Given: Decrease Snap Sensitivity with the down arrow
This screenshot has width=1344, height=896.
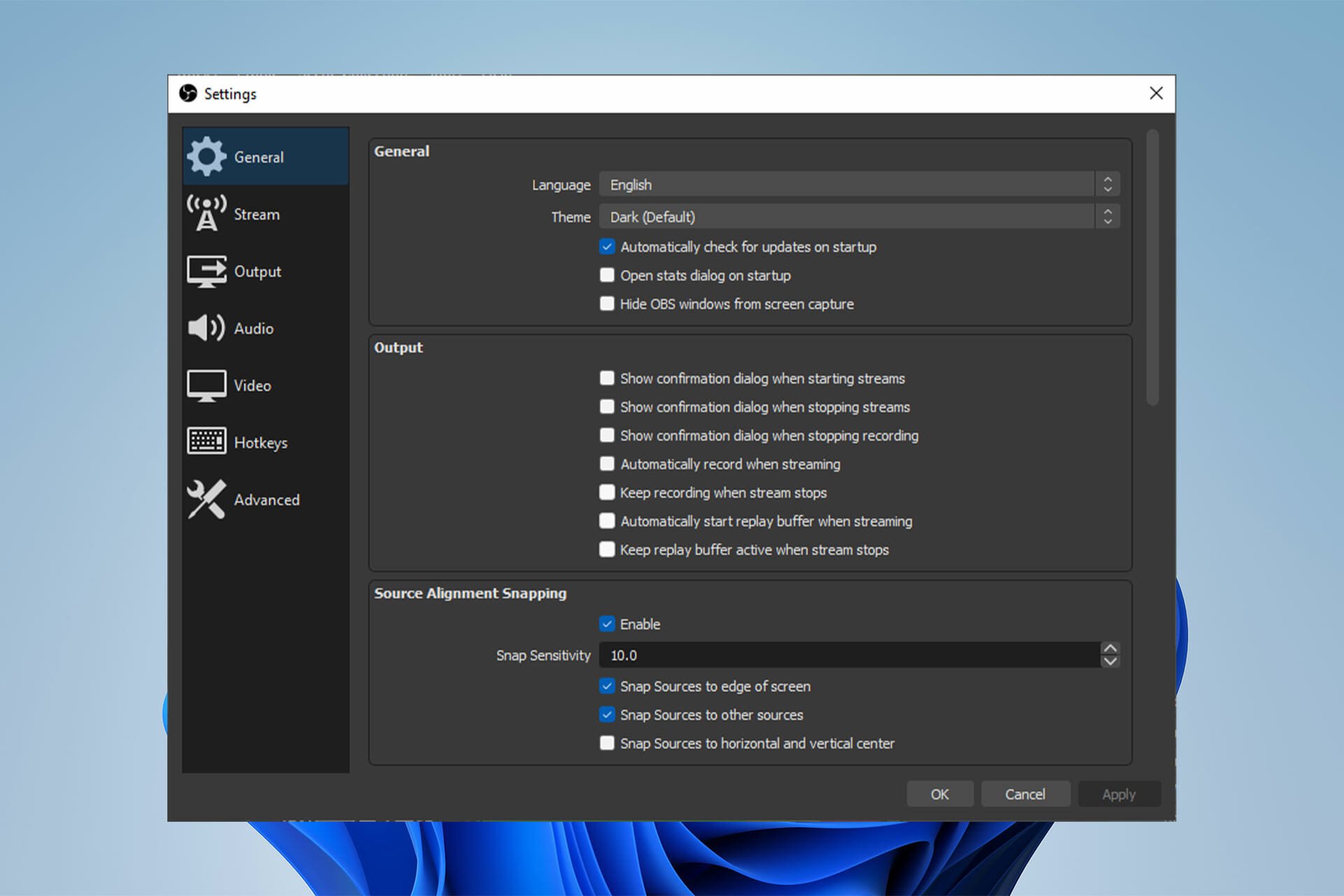Looking at the screenshot, I should pos(1110,661).
